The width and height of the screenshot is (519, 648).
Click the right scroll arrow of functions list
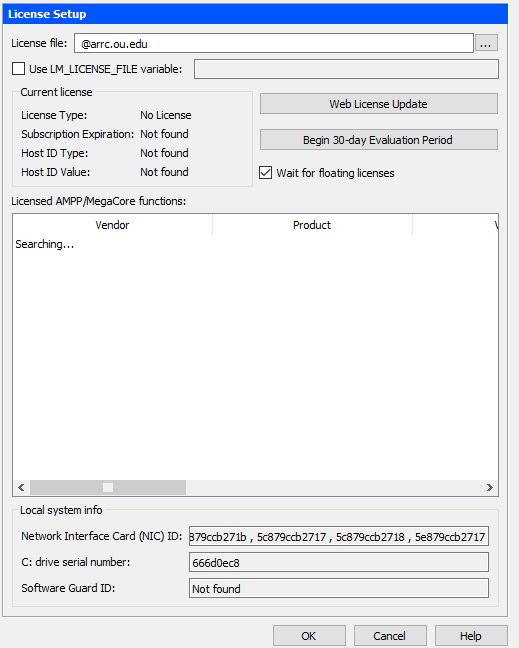point(490,488)
